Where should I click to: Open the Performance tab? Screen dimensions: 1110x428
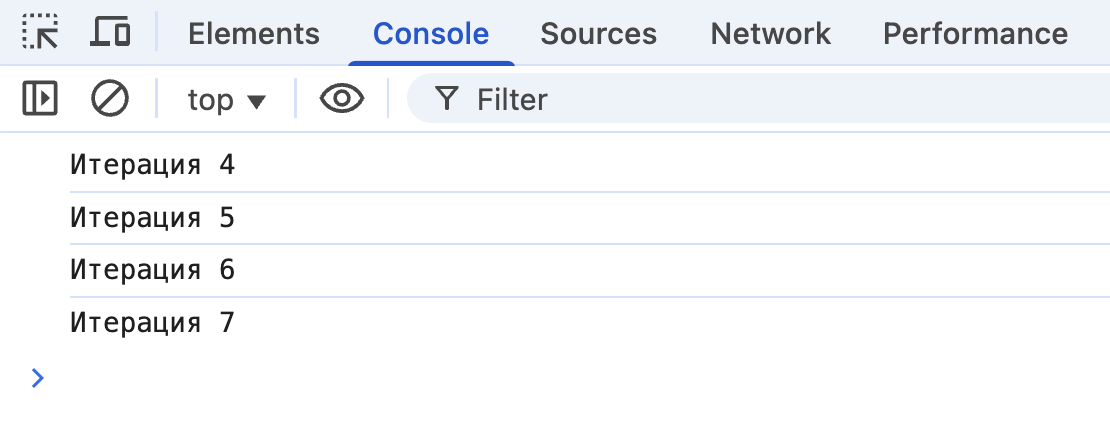[975, 34]
